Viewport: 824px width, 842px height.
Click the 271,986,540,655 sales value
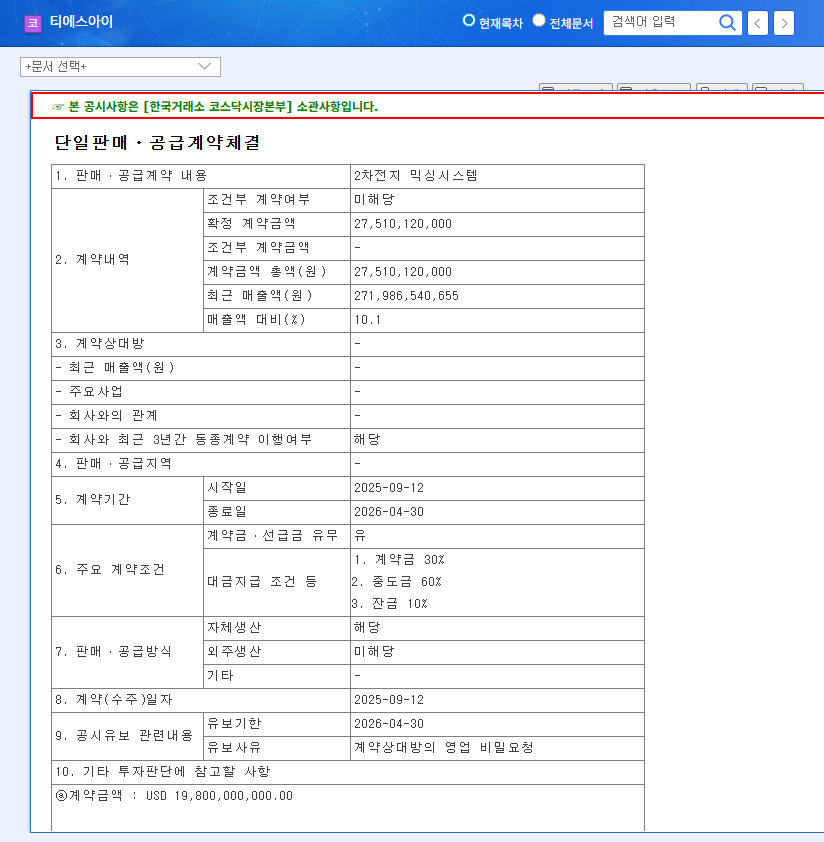click(406, 296)
